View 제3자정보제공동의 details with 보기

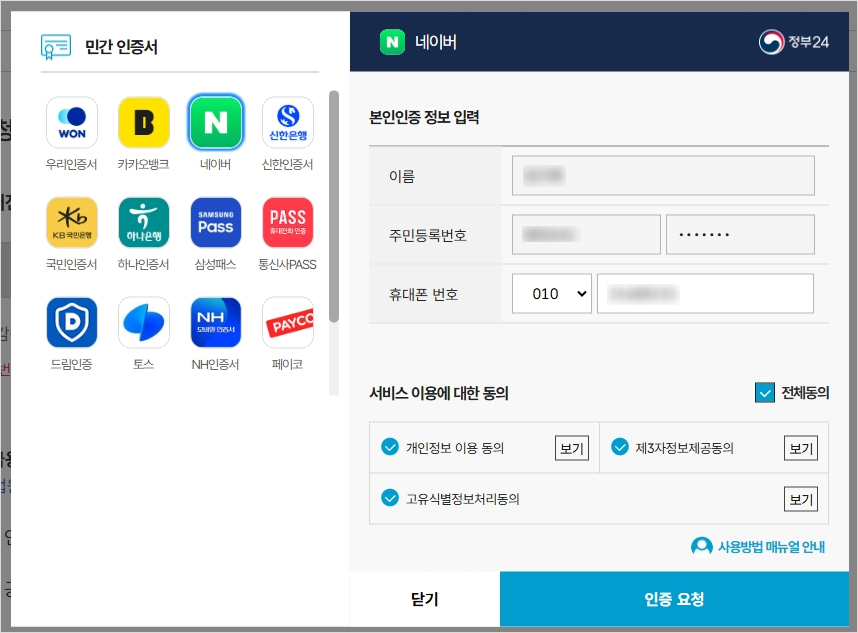801,449
